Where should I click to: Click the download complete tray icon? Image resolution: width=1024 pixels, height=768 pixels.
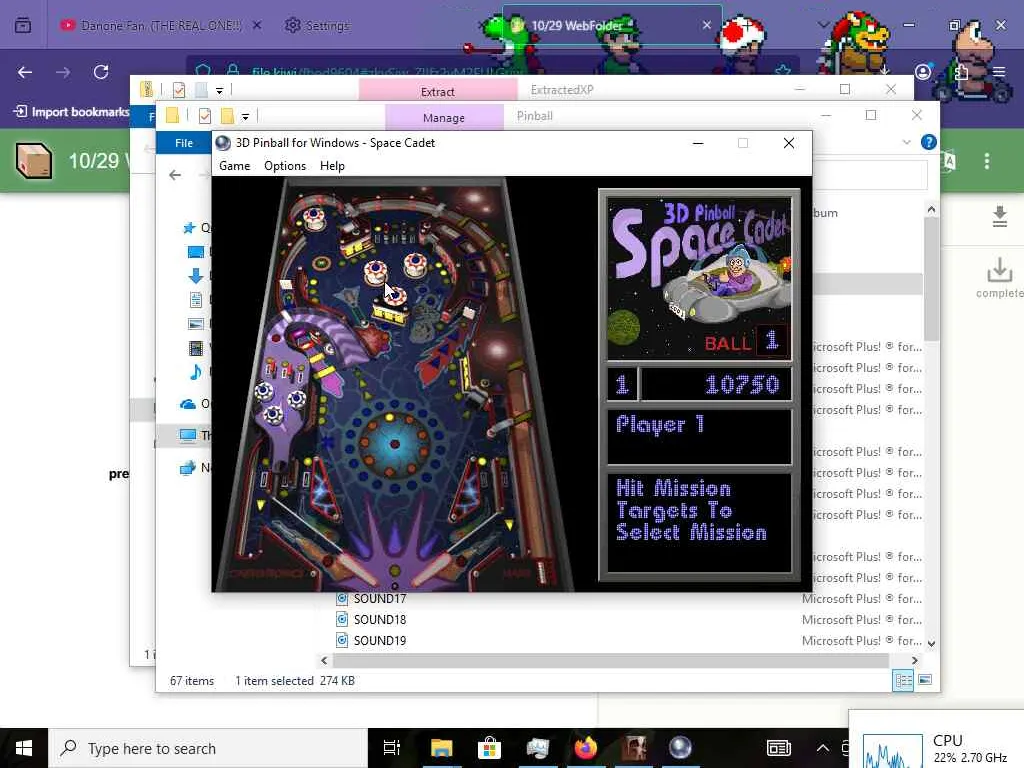[x=999, y=270]
